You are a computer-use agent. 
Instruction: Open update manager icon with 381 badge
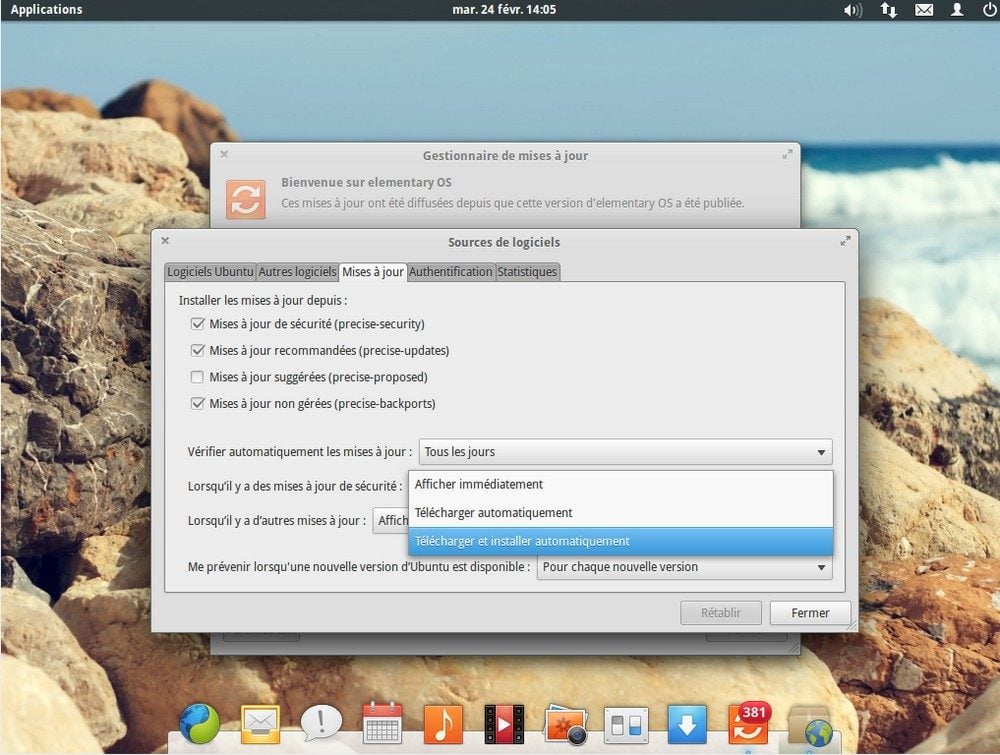coord(749,723)
